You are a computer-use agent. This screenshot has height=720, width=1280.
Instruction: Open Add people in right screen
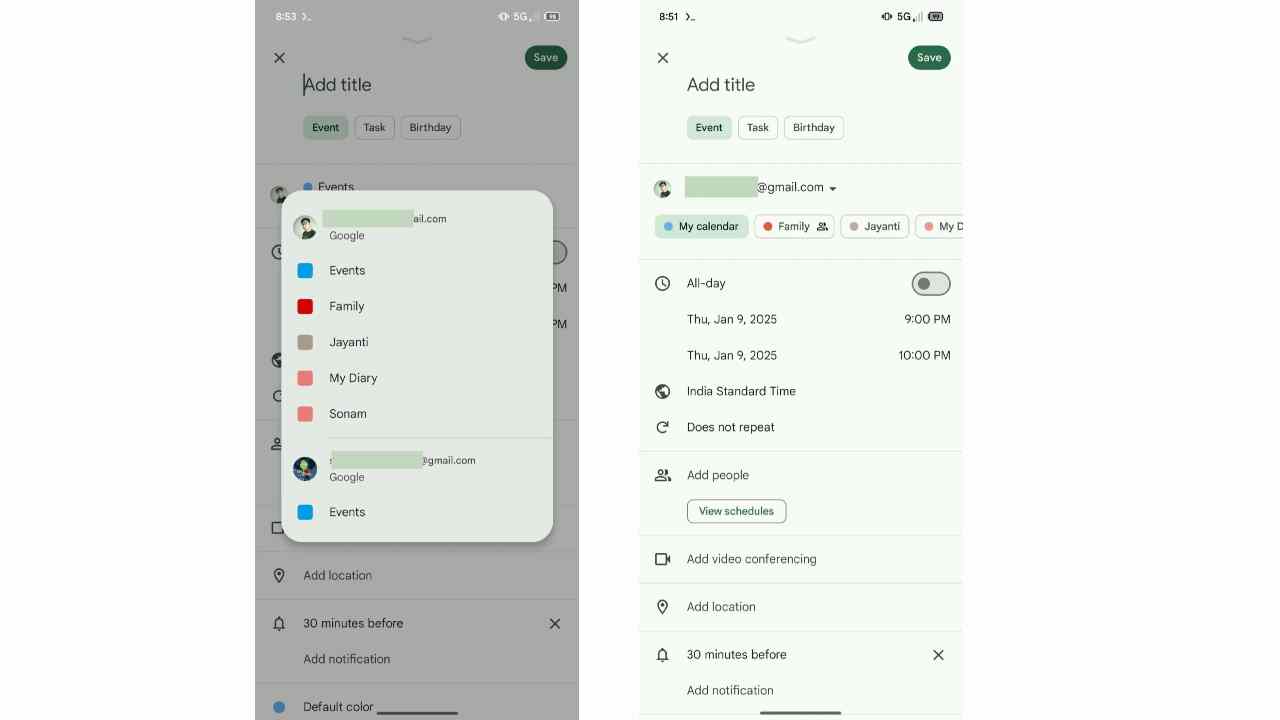pos(718,475)
